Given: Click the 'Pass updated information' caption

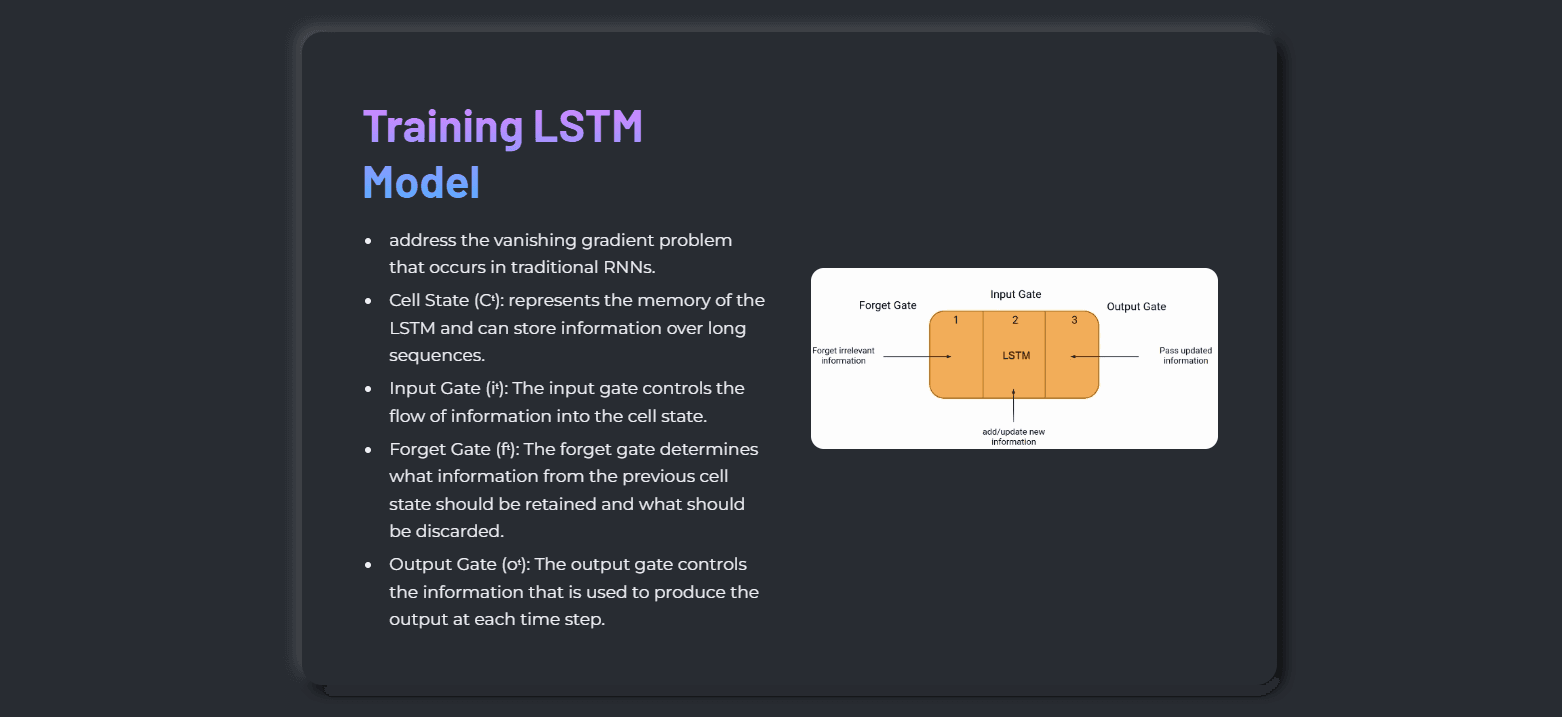Looking at the screenshot, I should point(1185,355).
